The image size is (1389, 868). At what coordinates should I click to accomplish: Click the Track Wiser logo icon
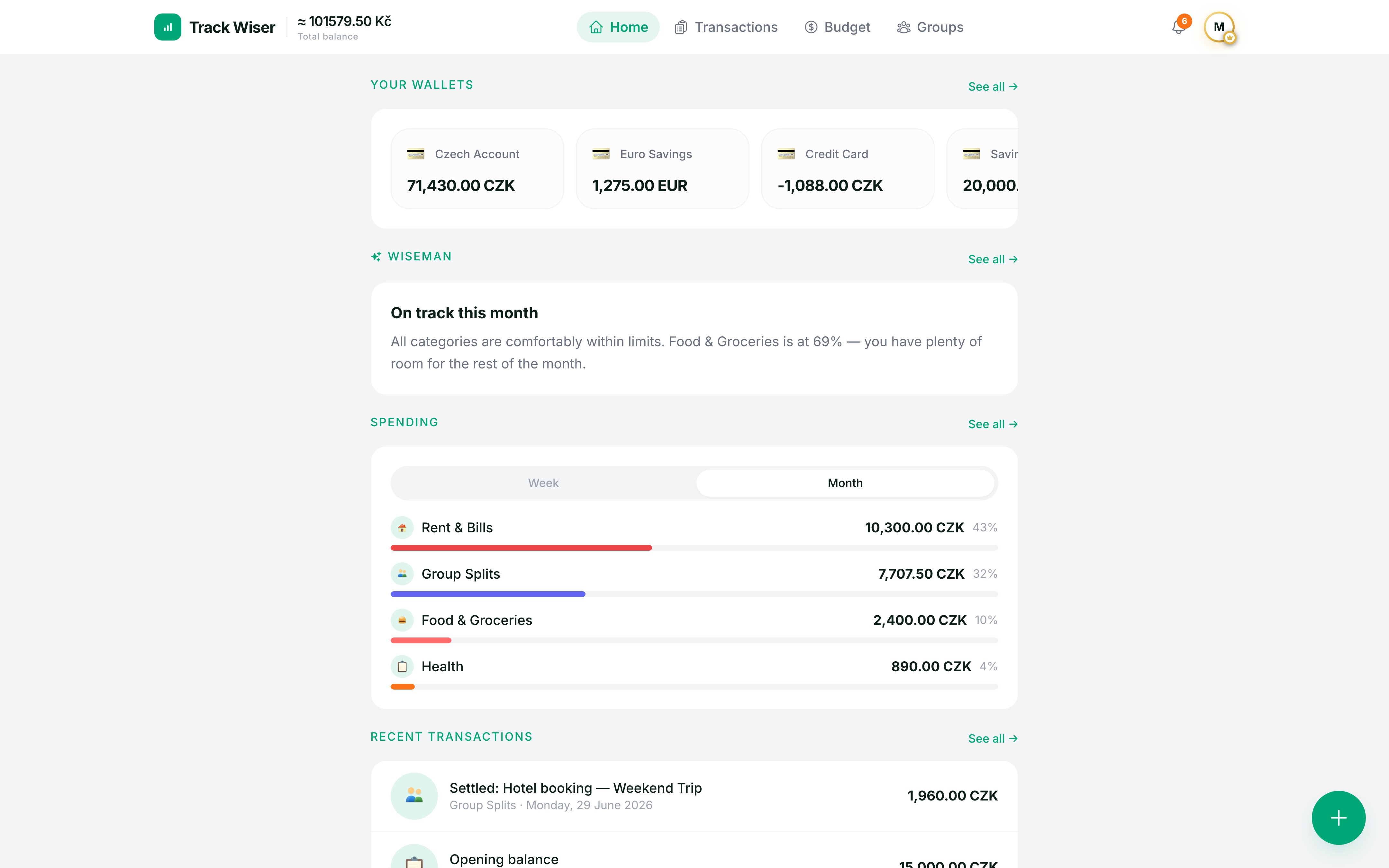click(168, 27)
